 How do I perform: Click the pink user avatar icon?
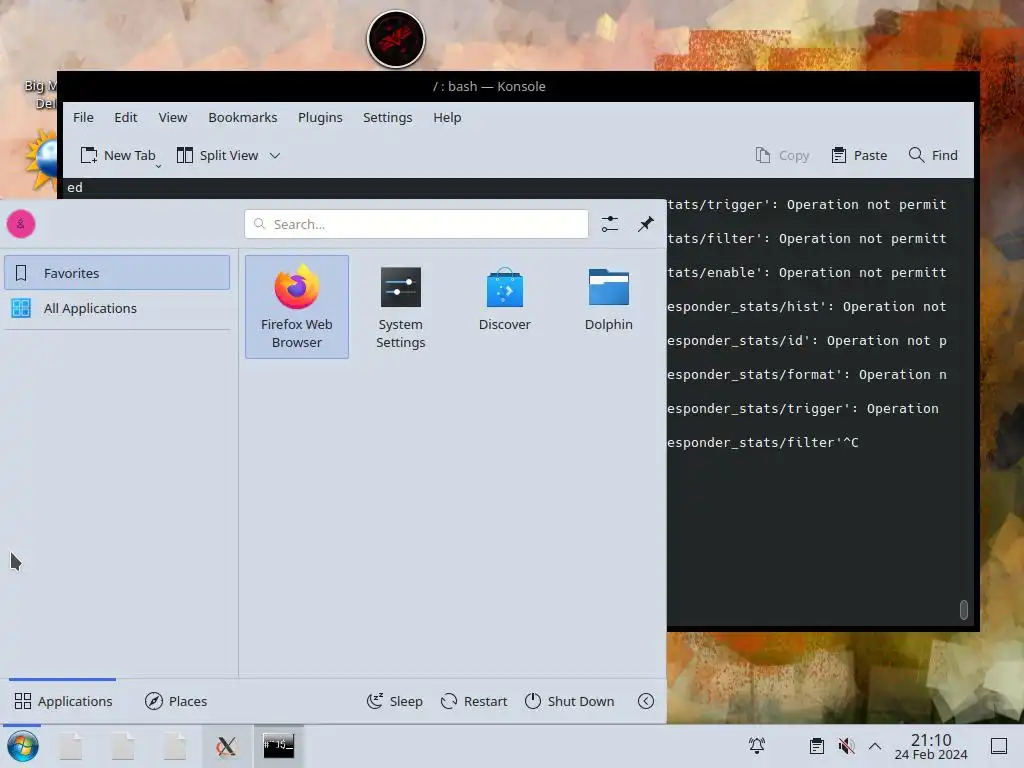21,224
